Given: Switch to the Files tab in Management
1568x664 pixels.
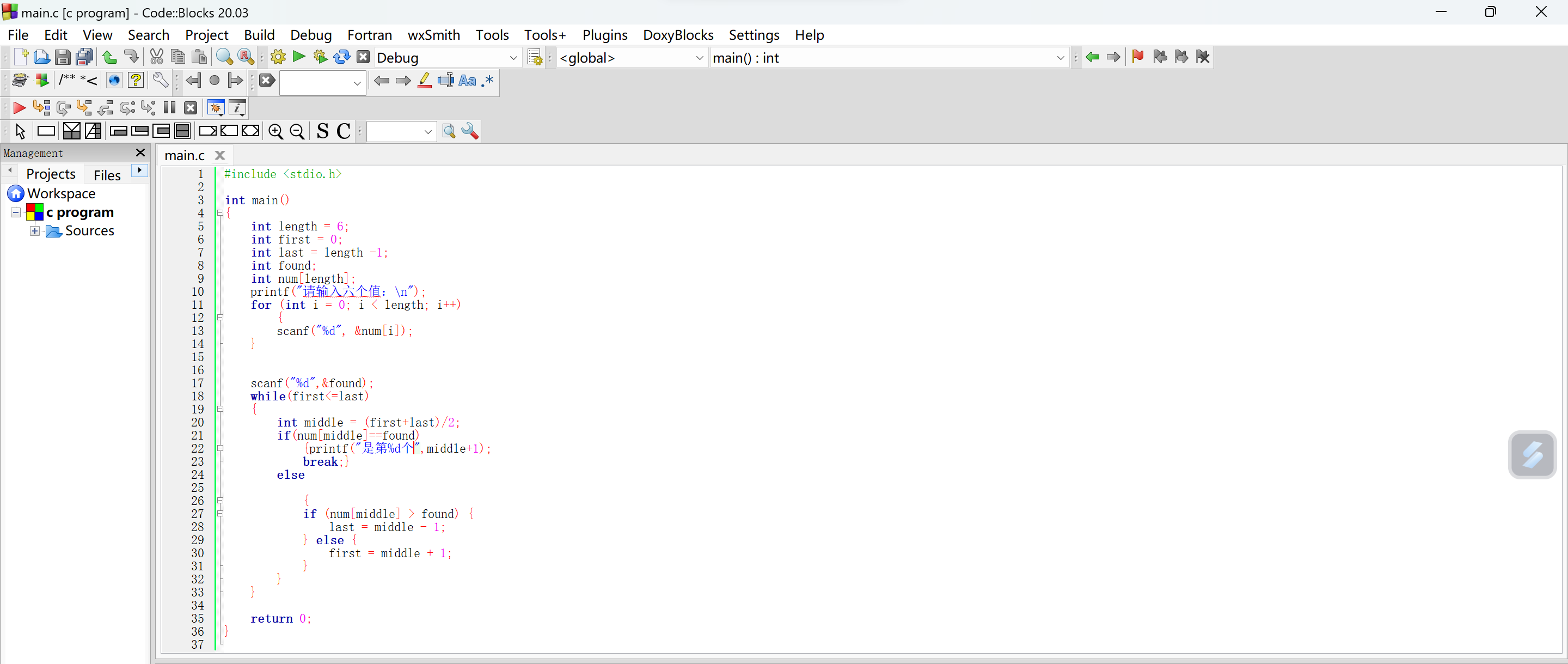Looking at the screenshot, I should click(x=107, y=175).
